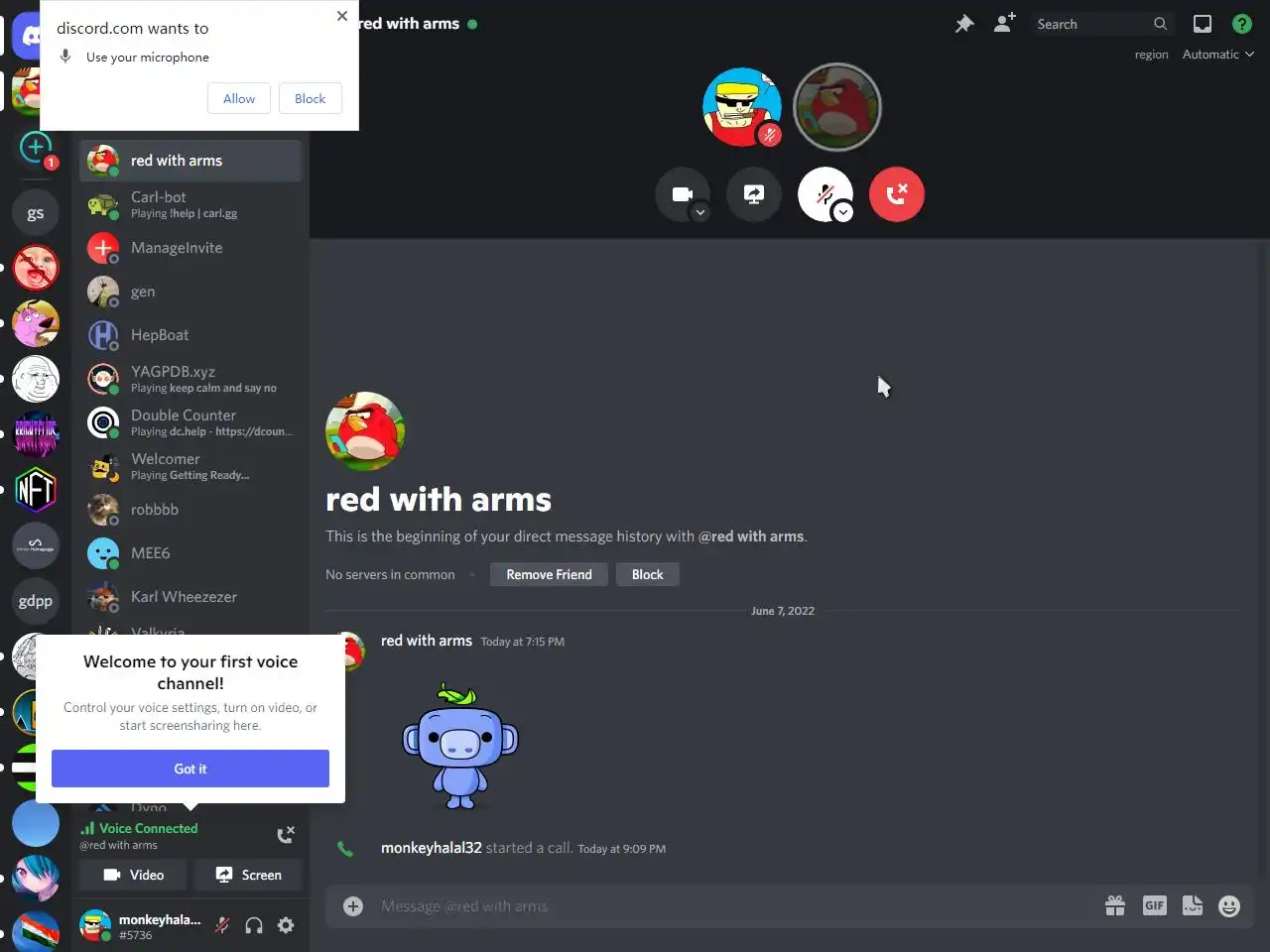Click the Screen share button in voice panel
This screenshot has height=952, width=1270.
[x=248, y=875]
